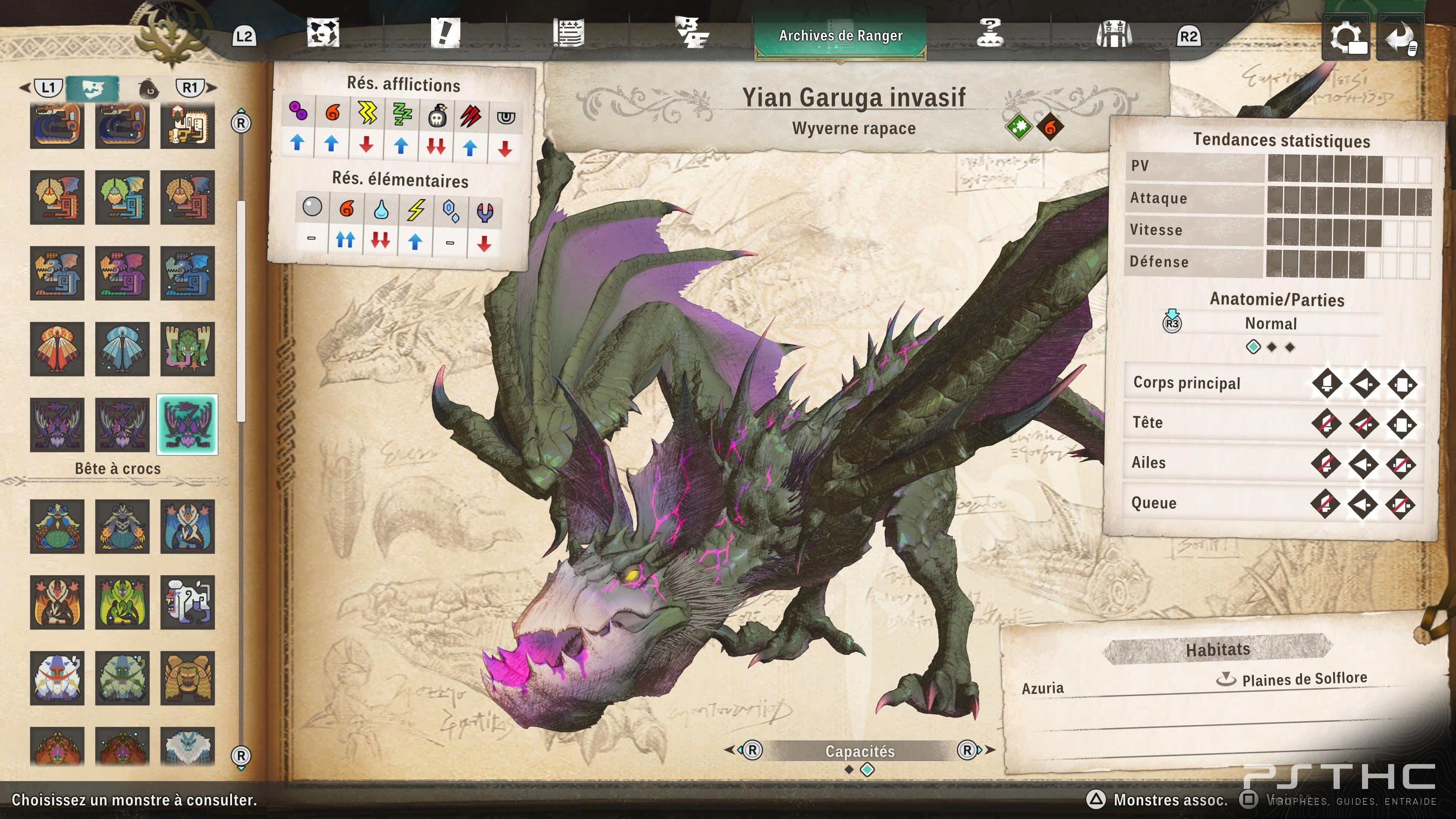Select the ice crystal element icon

[450, 212]
